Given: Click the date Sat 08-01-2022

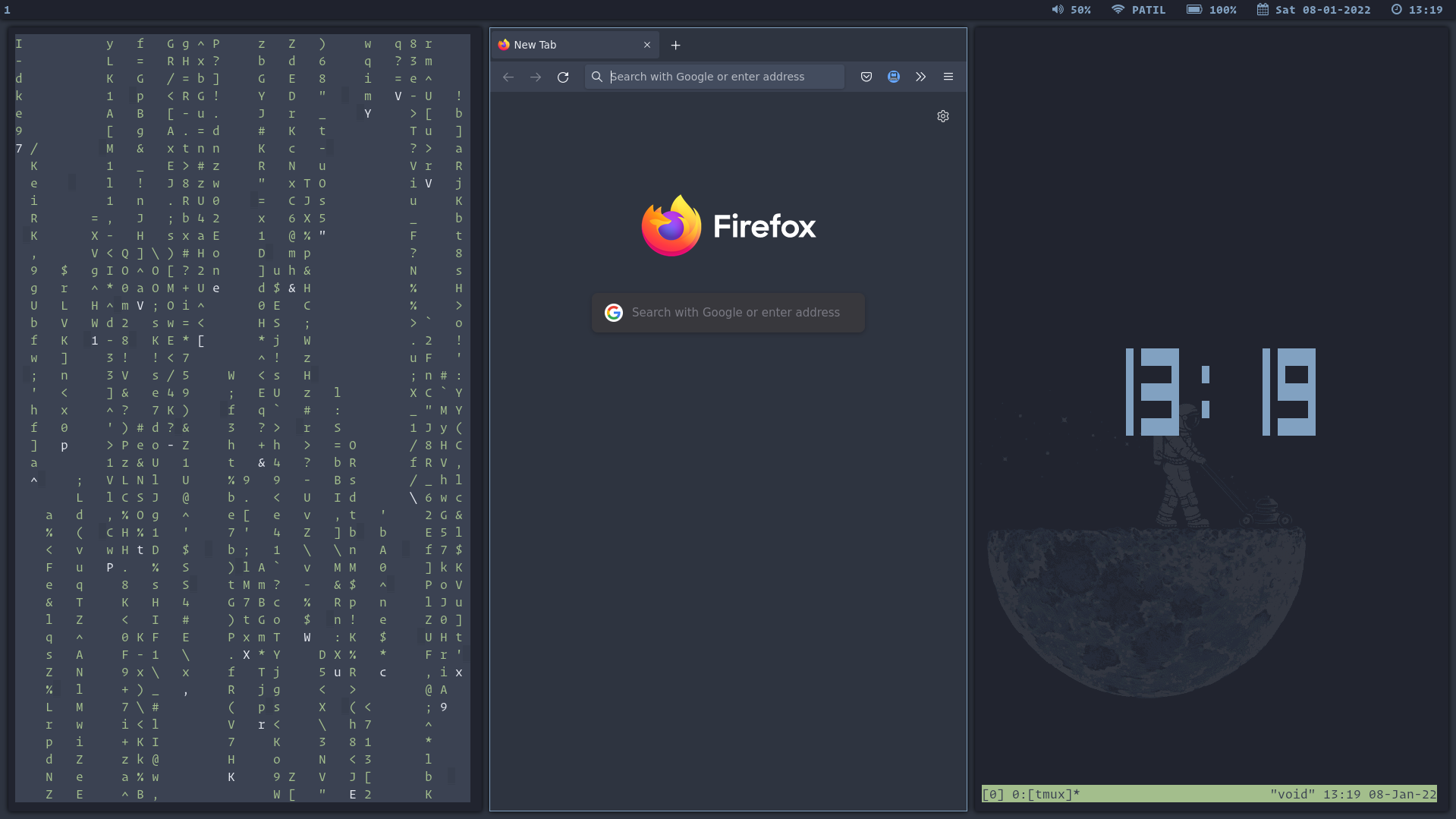Looking at the screenshot, I should [x=1323, y=10].
